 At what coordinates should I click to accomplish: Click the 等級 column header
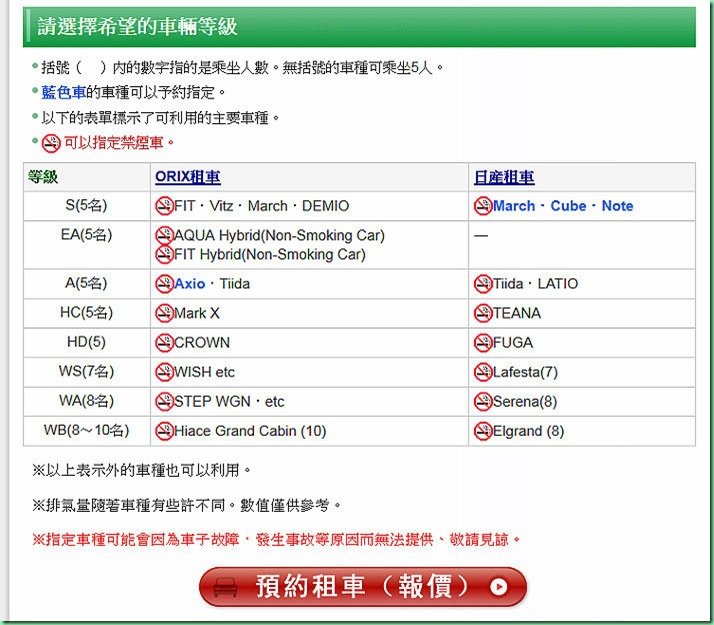click(x=87, y=177)
